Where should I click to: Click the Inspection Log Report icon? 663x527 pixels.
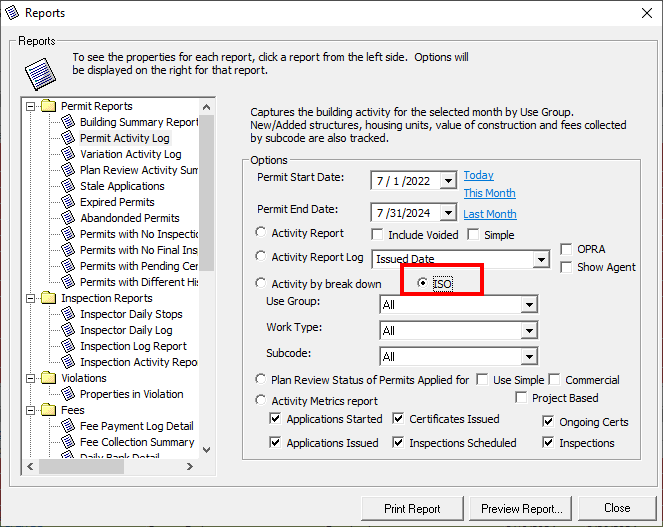[x=68, y=346]
